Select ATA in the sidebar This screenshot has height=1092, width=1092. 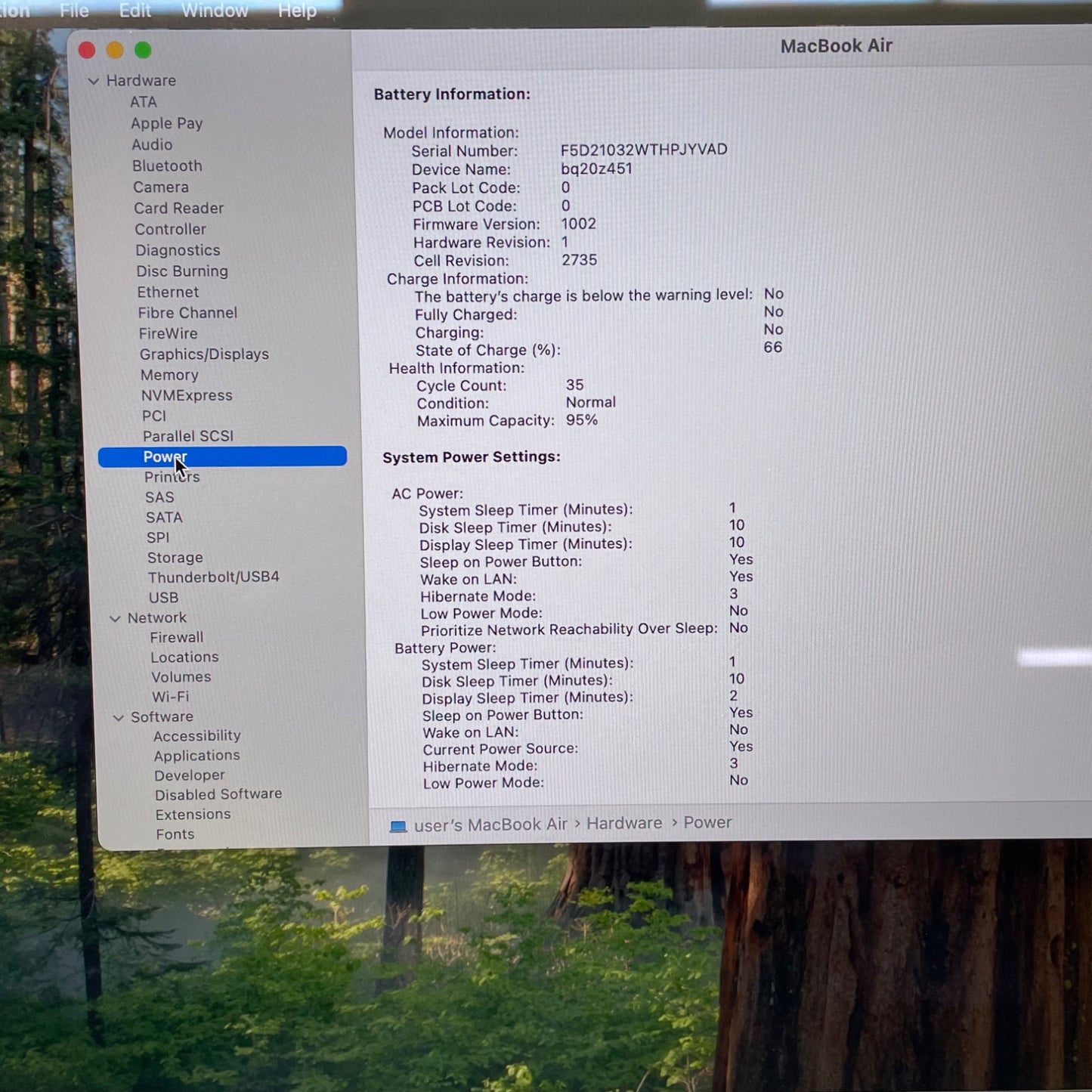point(144,102)
